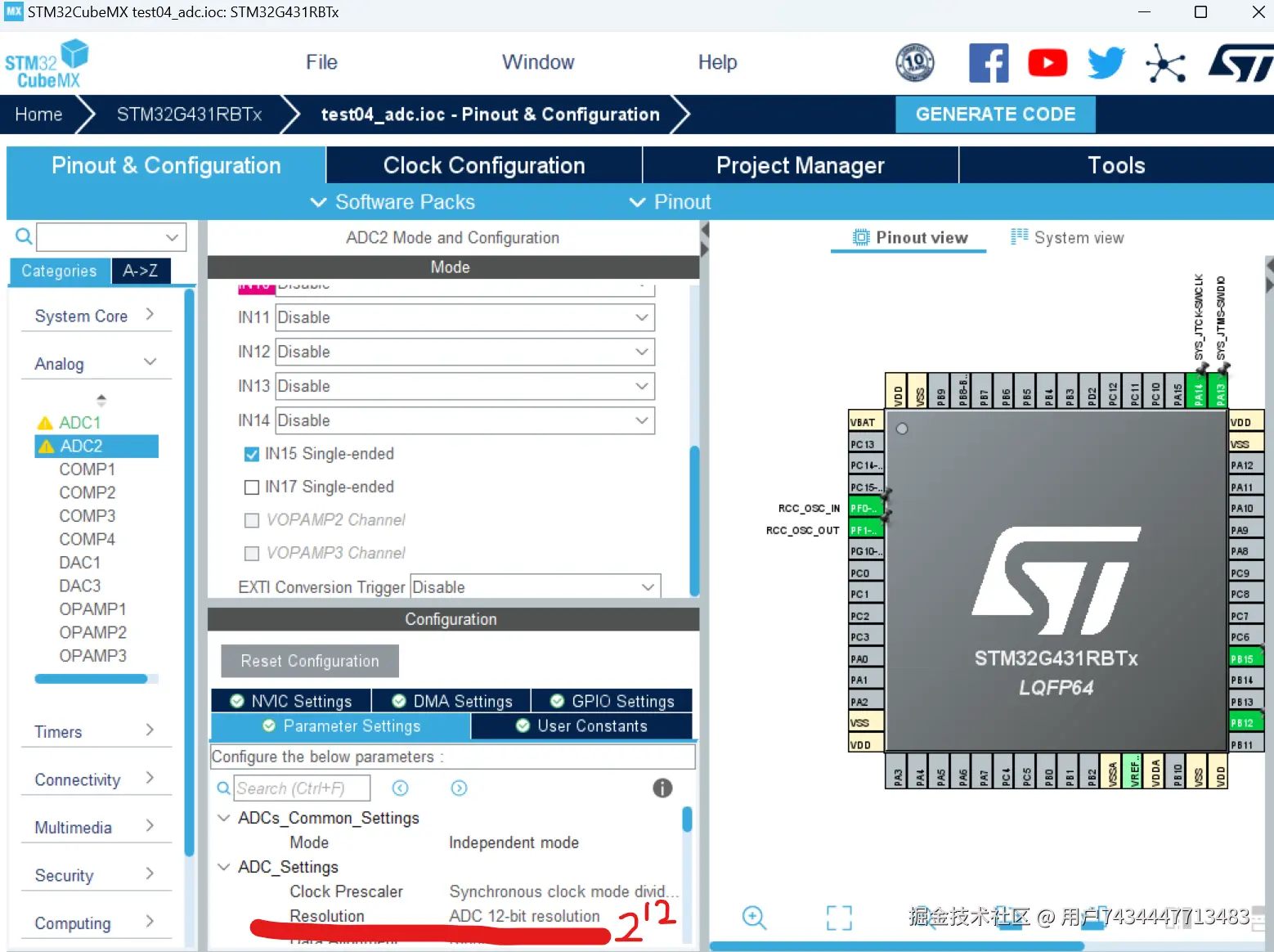This screenshot has height=952, width=1274.
Task: Open EXTI Conversion Trigger dropdown
Action: (x=535, y=587)
